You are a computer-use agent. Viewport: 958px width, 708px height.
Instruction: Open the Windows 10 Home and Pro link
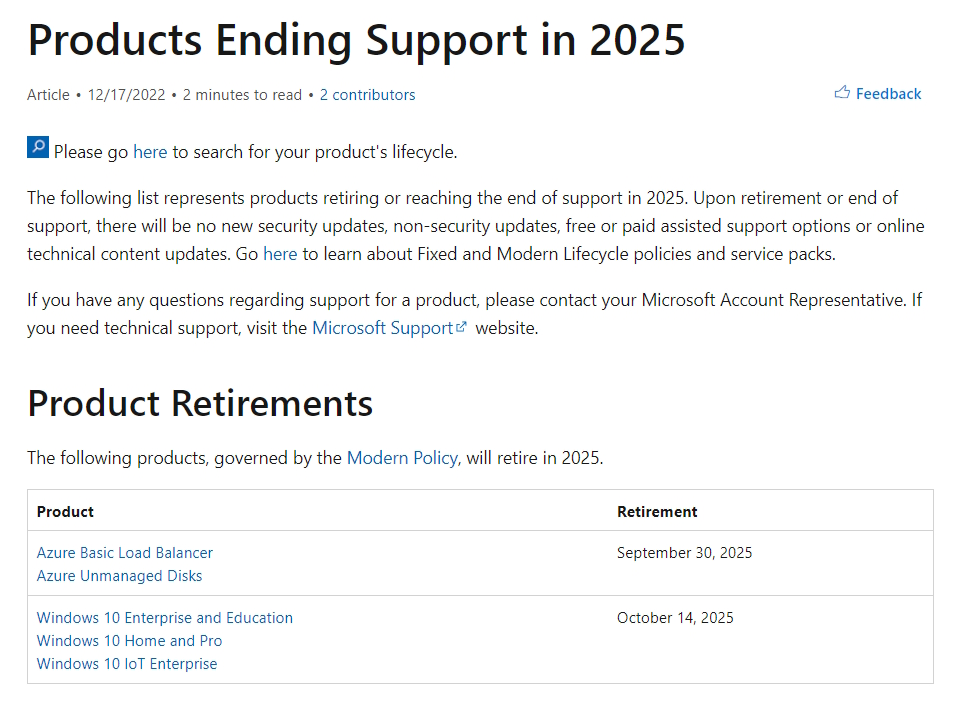pyautogui.click(x=128, y=640)
